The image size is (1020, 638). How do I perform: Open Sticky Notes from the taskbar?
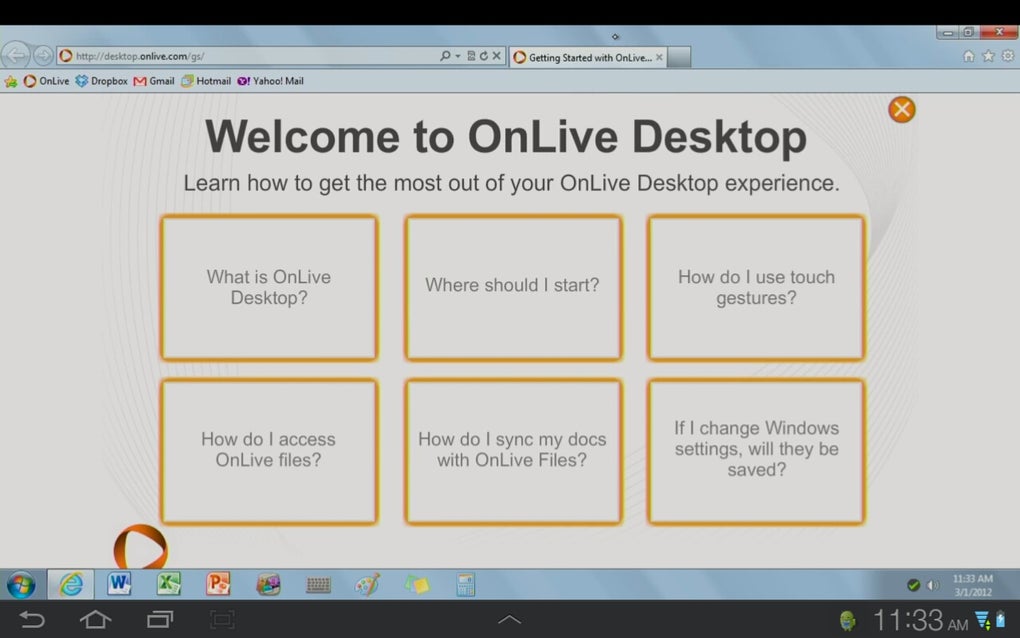click(x=417, y=584)
